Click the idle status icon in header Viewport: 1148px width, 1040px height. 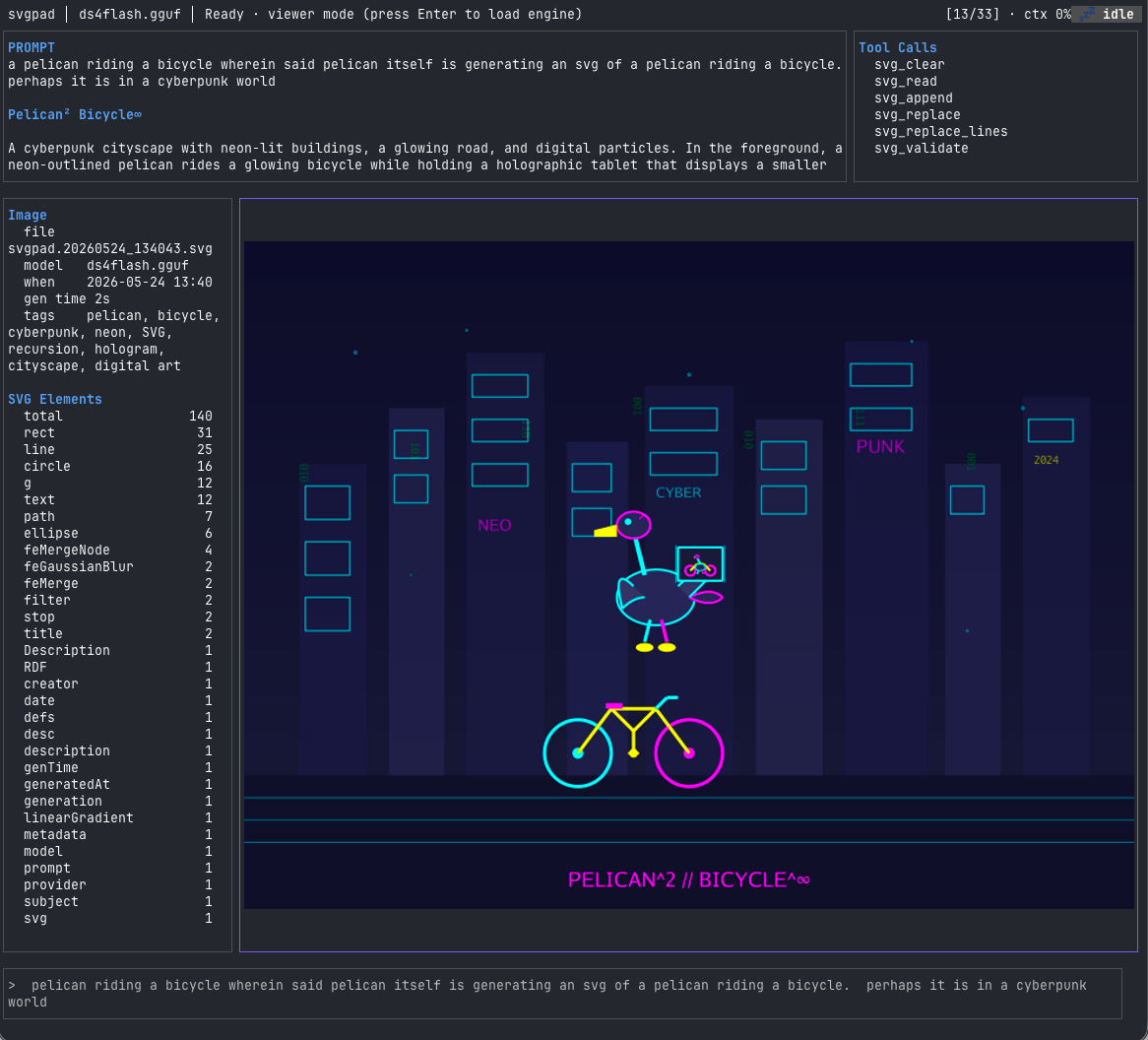pyautogui.click(x=1087, y=14)
